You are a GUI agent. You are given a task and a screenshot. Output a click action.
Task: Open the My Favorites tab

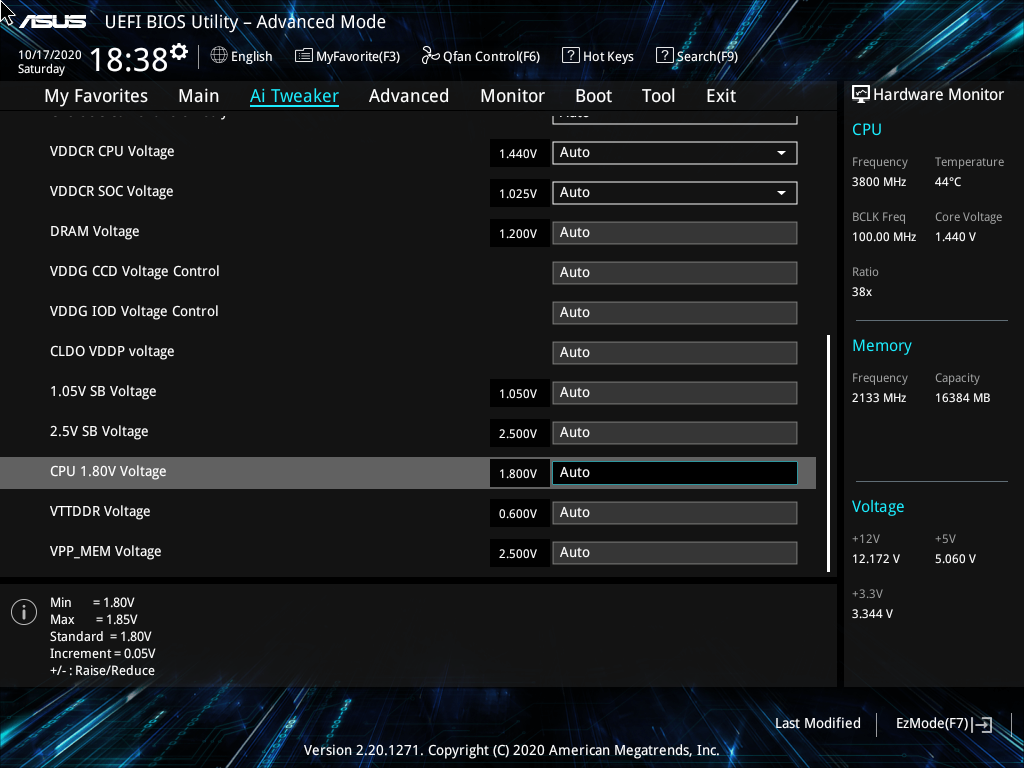click(96, 96)
